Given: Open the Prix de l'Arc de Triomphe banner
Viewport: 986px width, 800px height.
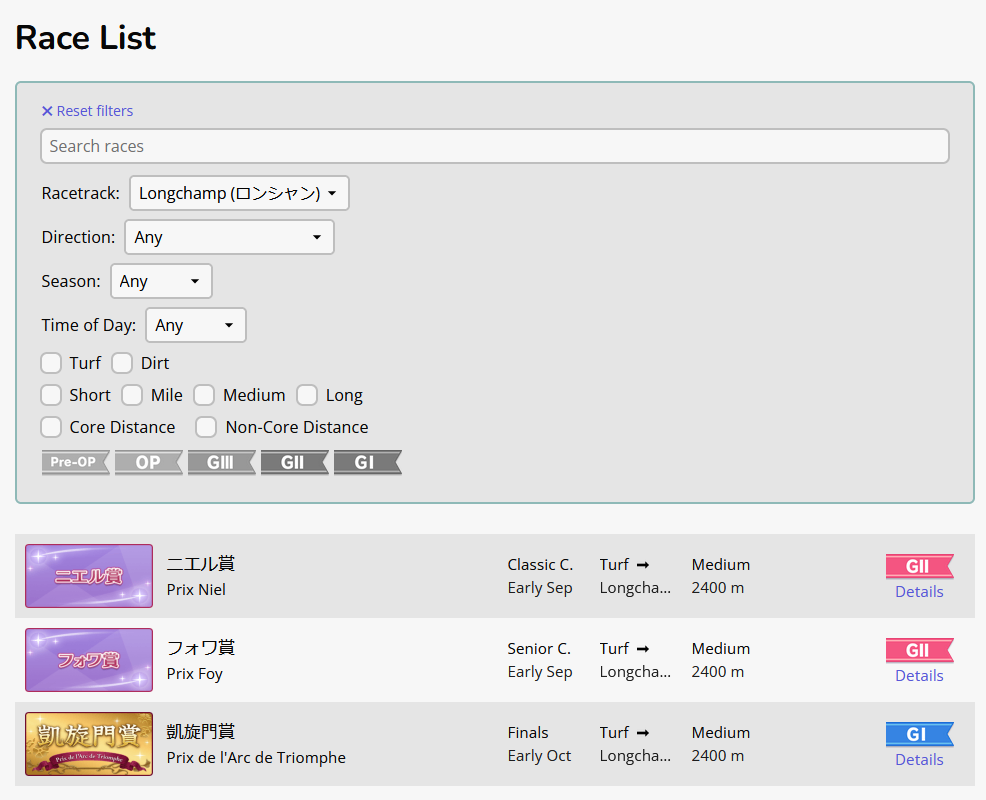Looking at the screenshot, I should coord(89,744).
